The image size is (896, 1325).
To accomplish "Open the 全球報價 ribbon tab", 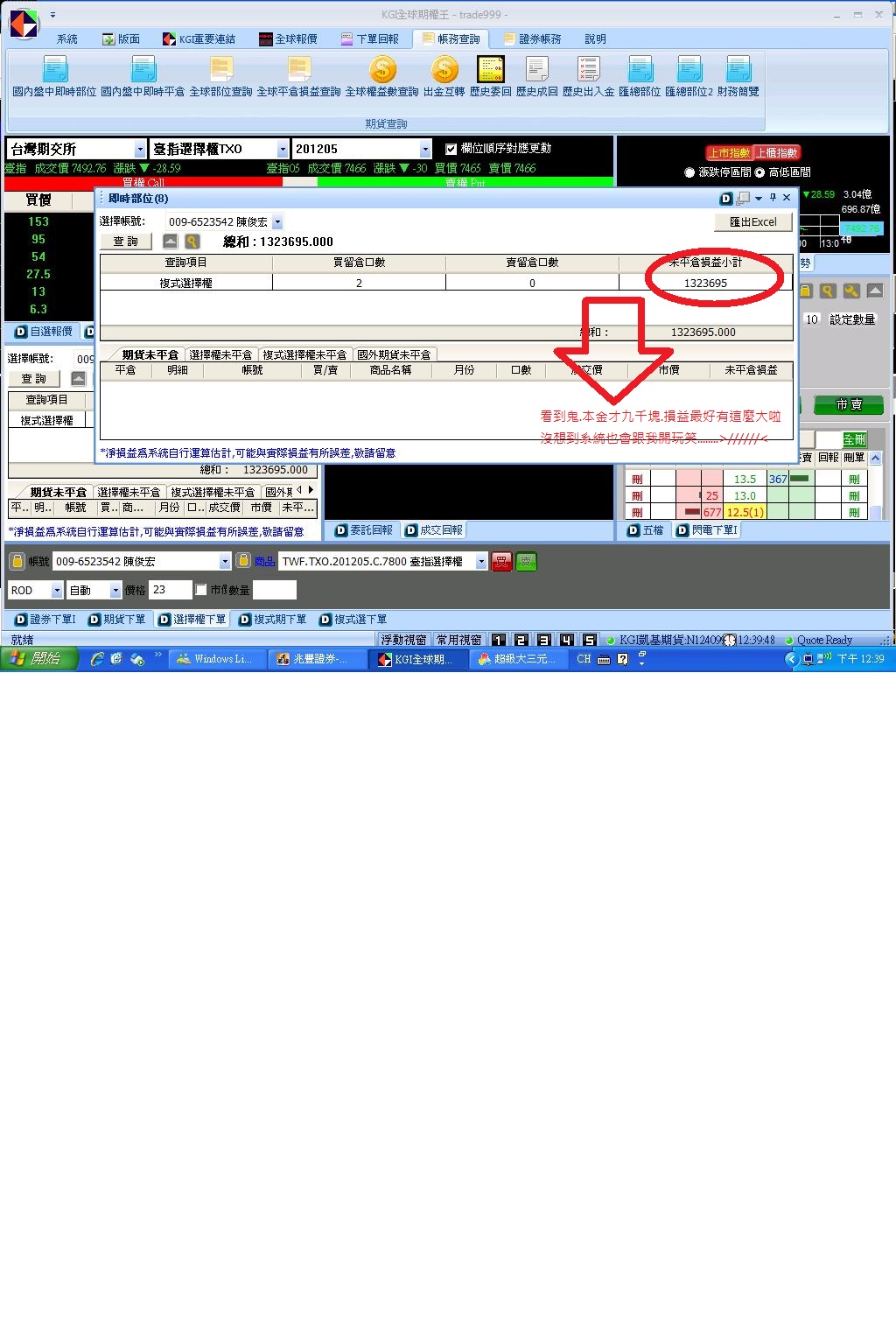I will (x=288, y=39).
